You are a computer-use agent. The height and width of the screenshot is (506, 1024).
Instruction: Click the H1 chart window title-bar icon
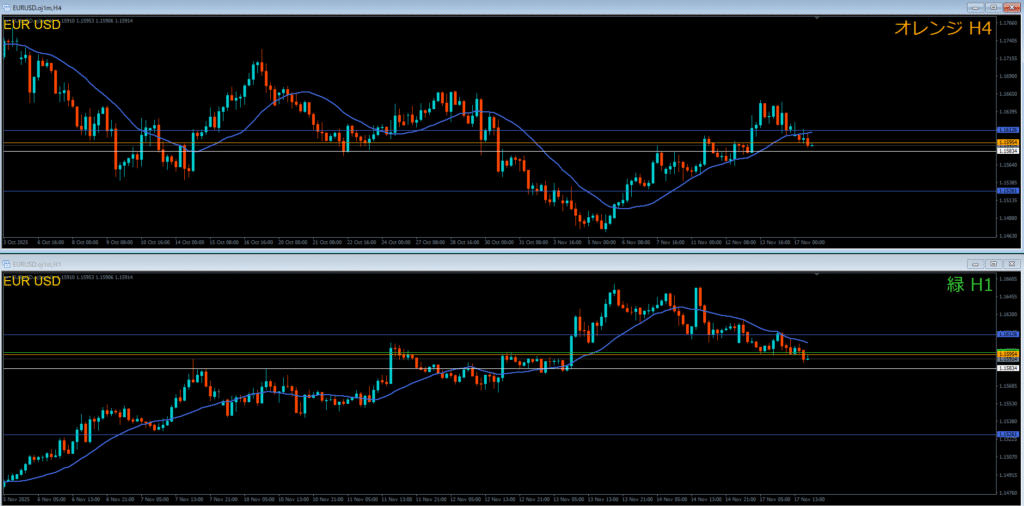[x=7, y=263]
